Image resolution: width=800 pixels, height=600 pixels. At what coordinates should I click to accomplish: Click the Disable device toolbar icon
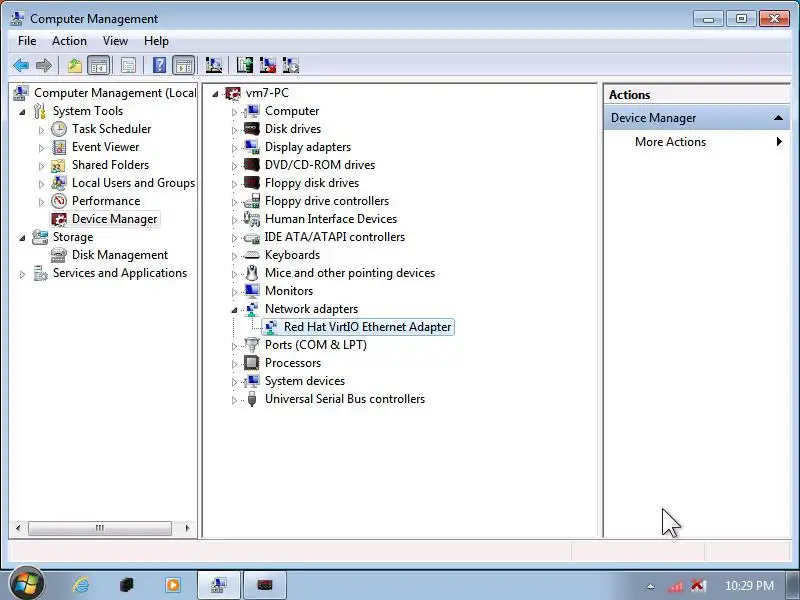pos(291,65)
